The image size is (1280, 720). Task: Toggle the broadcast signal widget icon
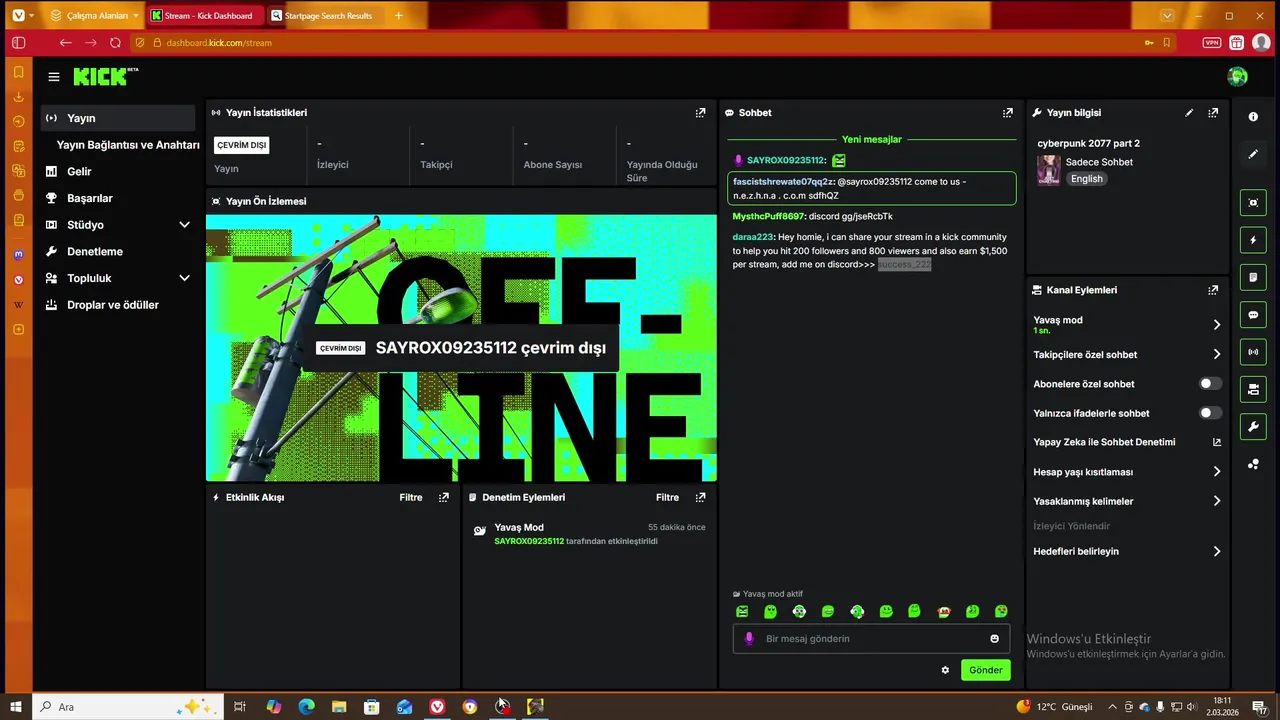coord(1253,352)
